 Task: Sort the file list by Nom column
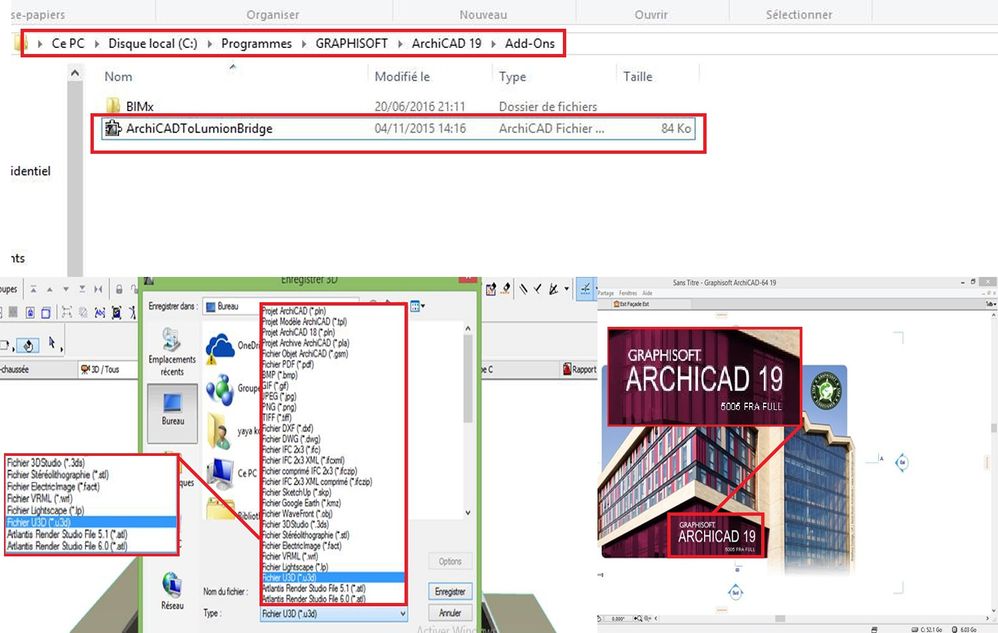click(x=118, y=76)
